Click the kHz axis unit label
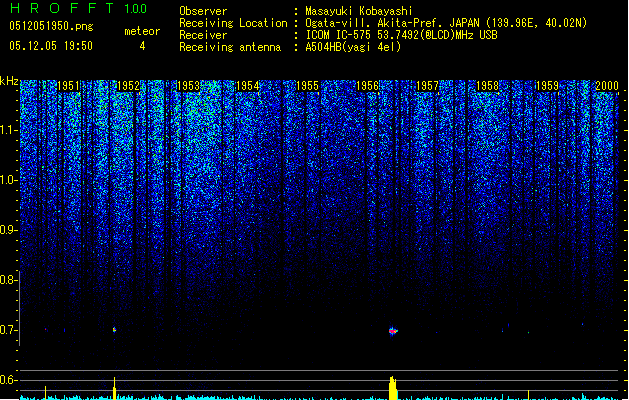This screenshot has height=400, width=629. coord(9,81)
